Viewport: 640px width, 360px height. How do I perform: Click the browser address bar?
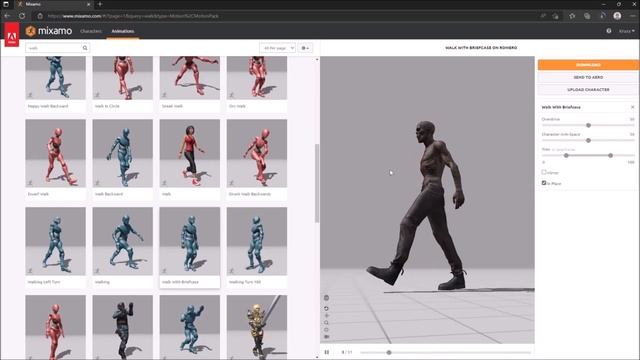[x=286, y=16]
